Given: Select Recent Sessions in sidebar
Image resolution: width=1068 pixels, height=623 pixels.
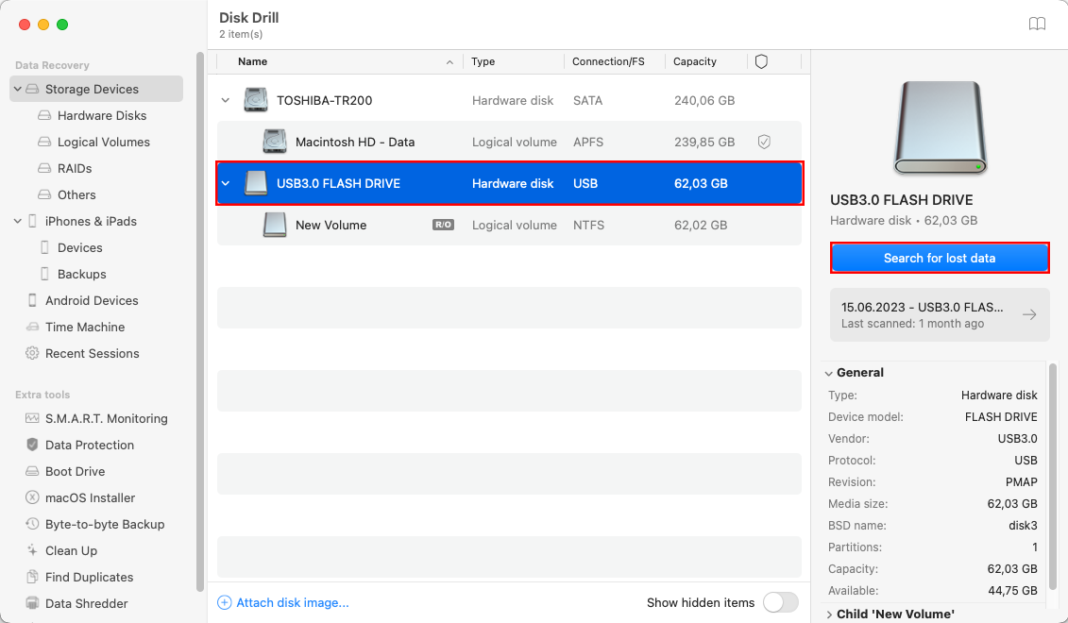Looking at the screenshot, I should (x=93, y=353).
